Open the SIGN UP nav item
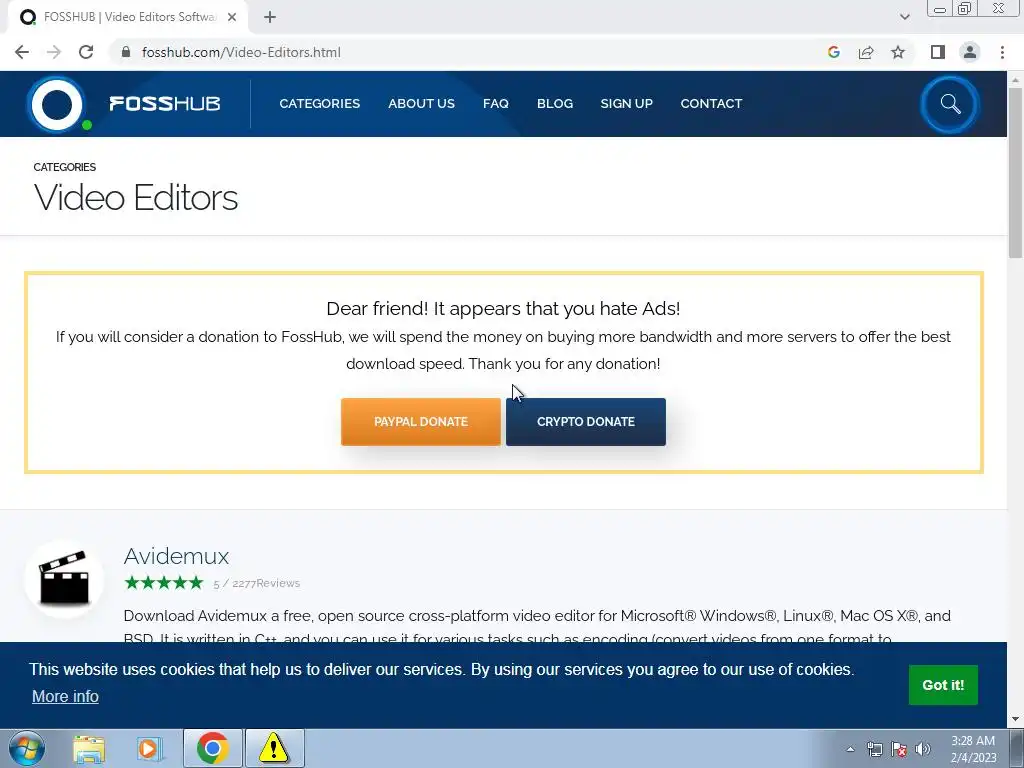 point(626,103)
